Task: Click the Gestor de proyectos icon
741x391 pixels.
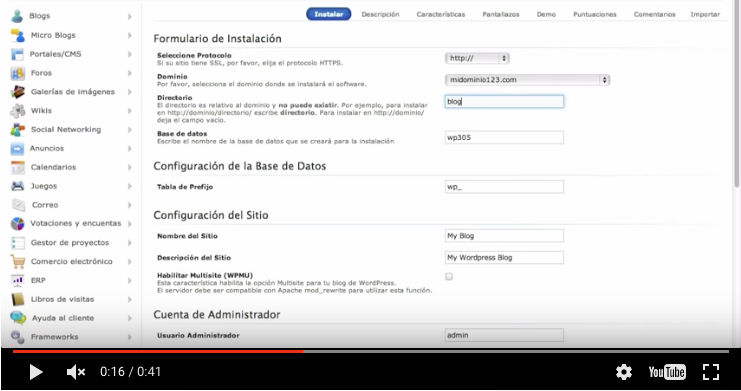Action: click(17, 243)
